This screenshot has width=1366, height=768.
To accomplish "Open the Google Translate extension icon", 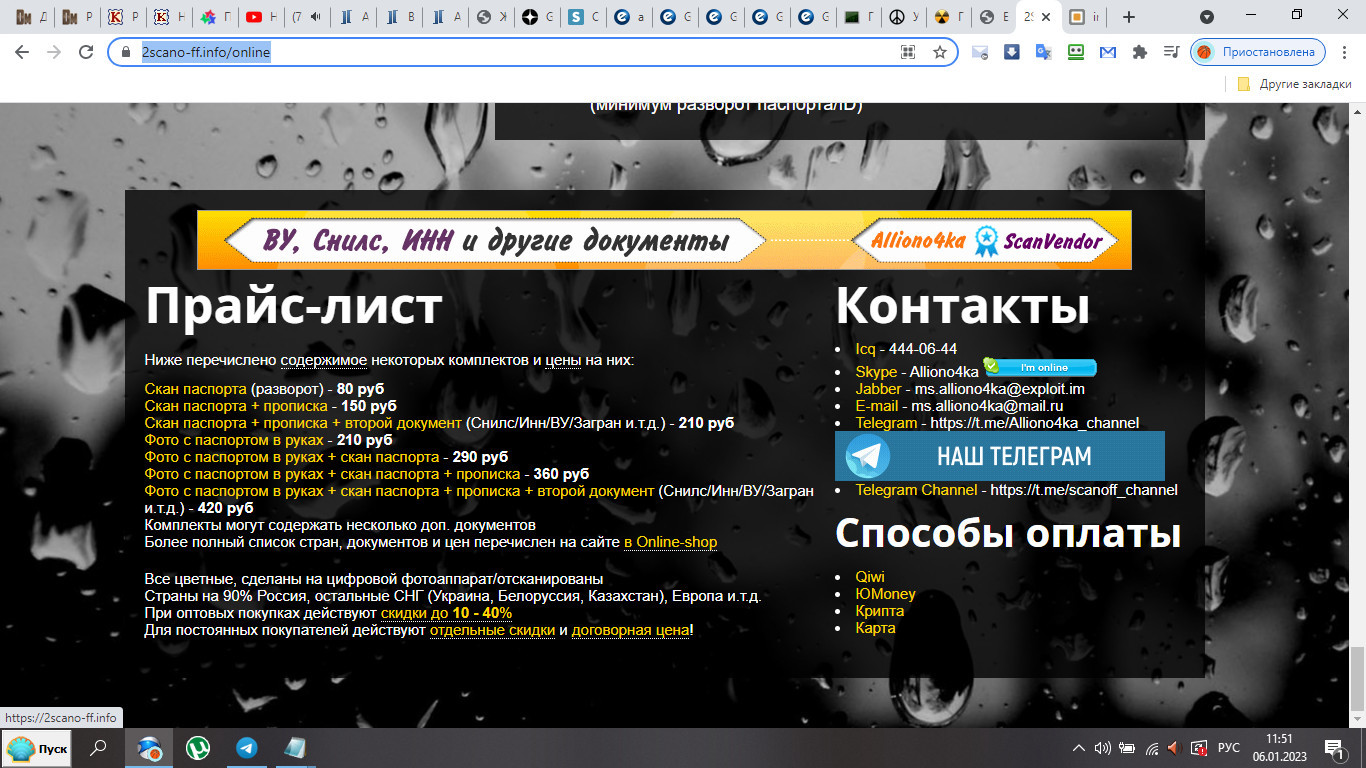I will (x=1043, y=52).
